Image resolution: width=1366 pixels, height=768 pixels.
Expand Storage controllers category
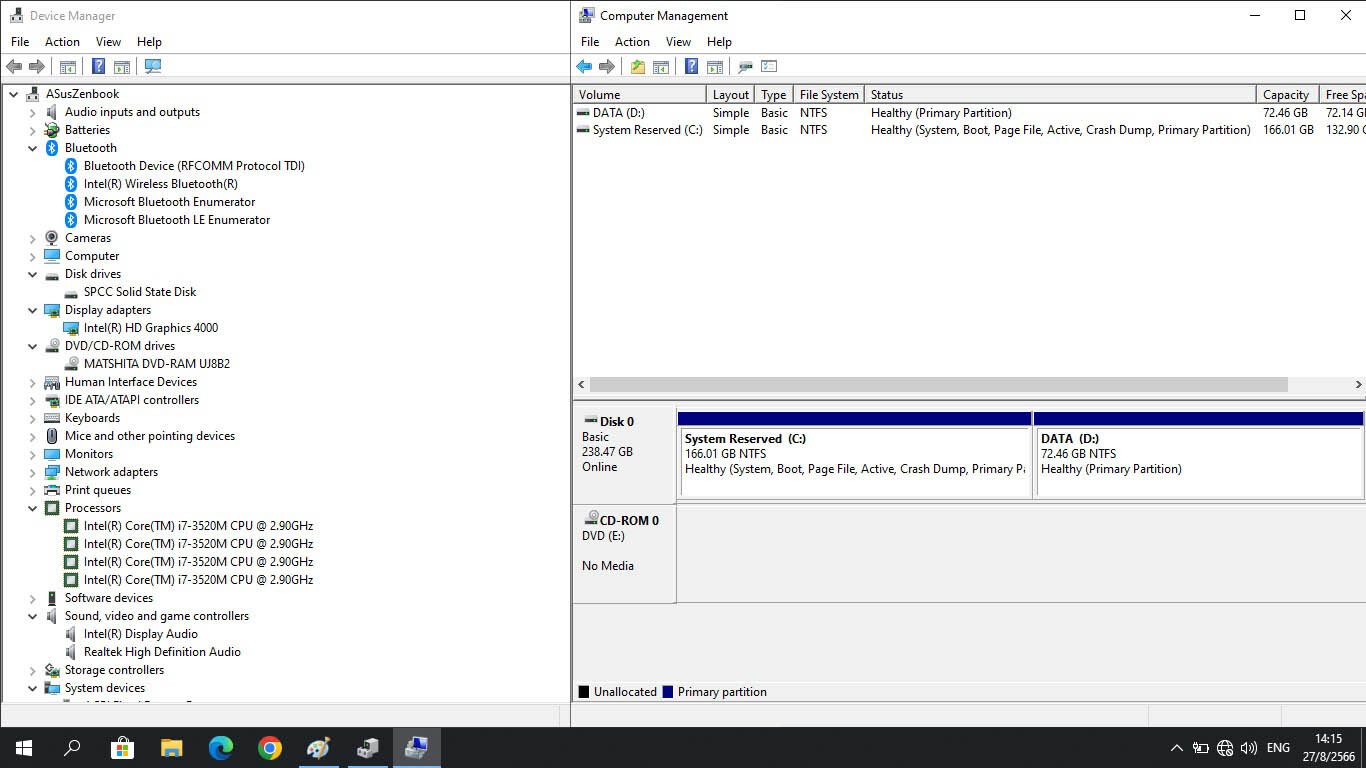click(x=32, y=670)
